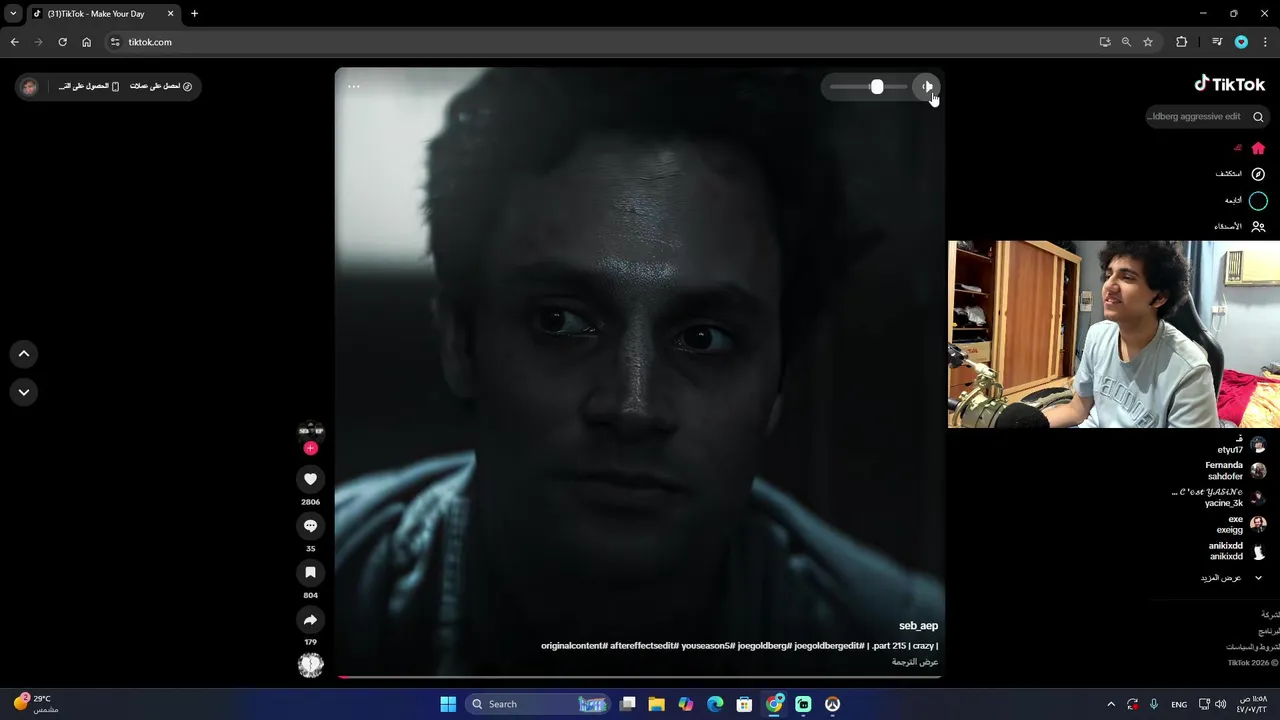Image resolution: width=1280 pixels, height=720 pixels.
Task: Click the TikTok logo
Action: pos(1230,84)
